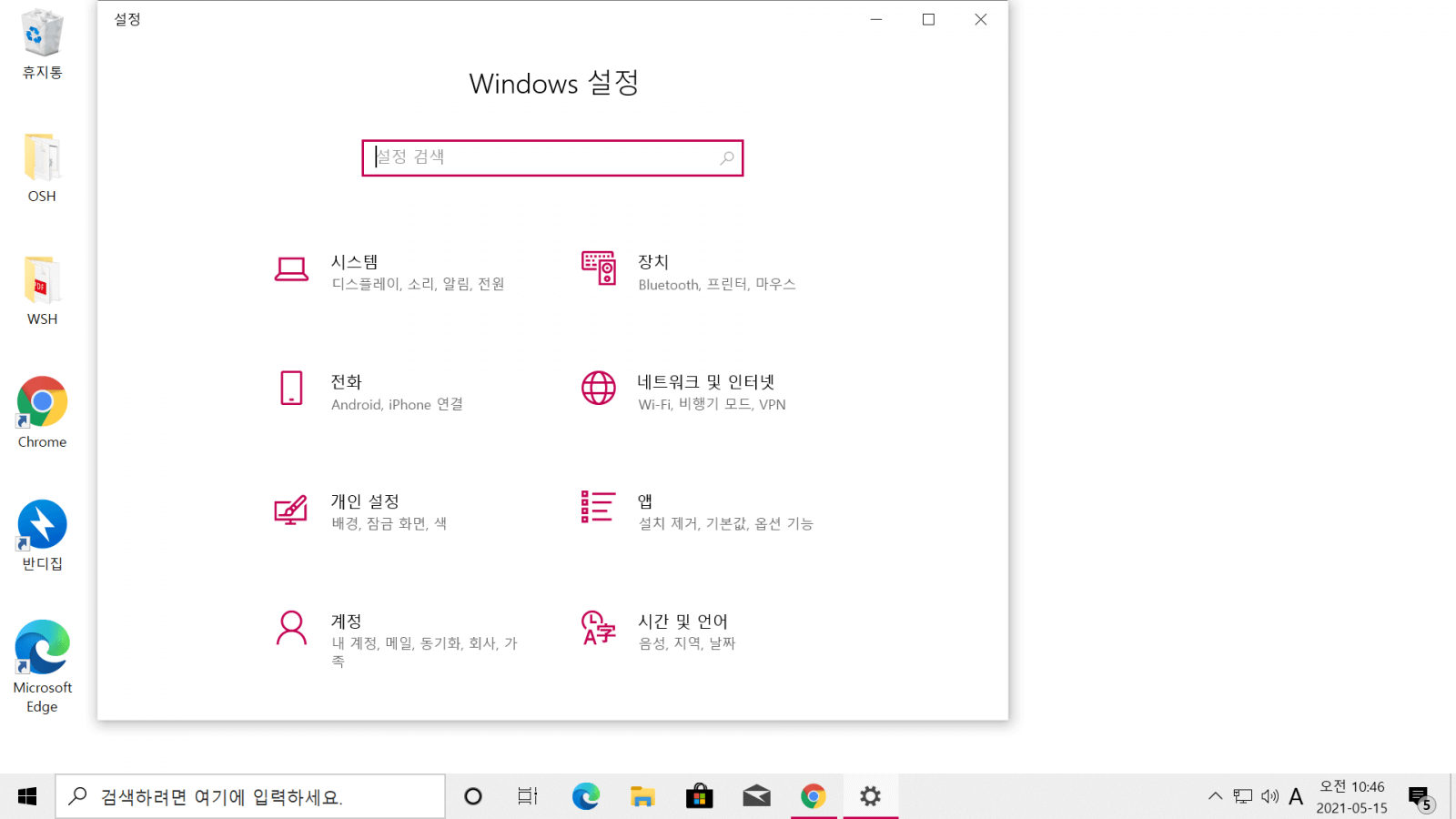Show hidden tray icons chevron
The width and height of the screenshot is (1456, 819).
pyautogui.click(x=1215, y=796)
